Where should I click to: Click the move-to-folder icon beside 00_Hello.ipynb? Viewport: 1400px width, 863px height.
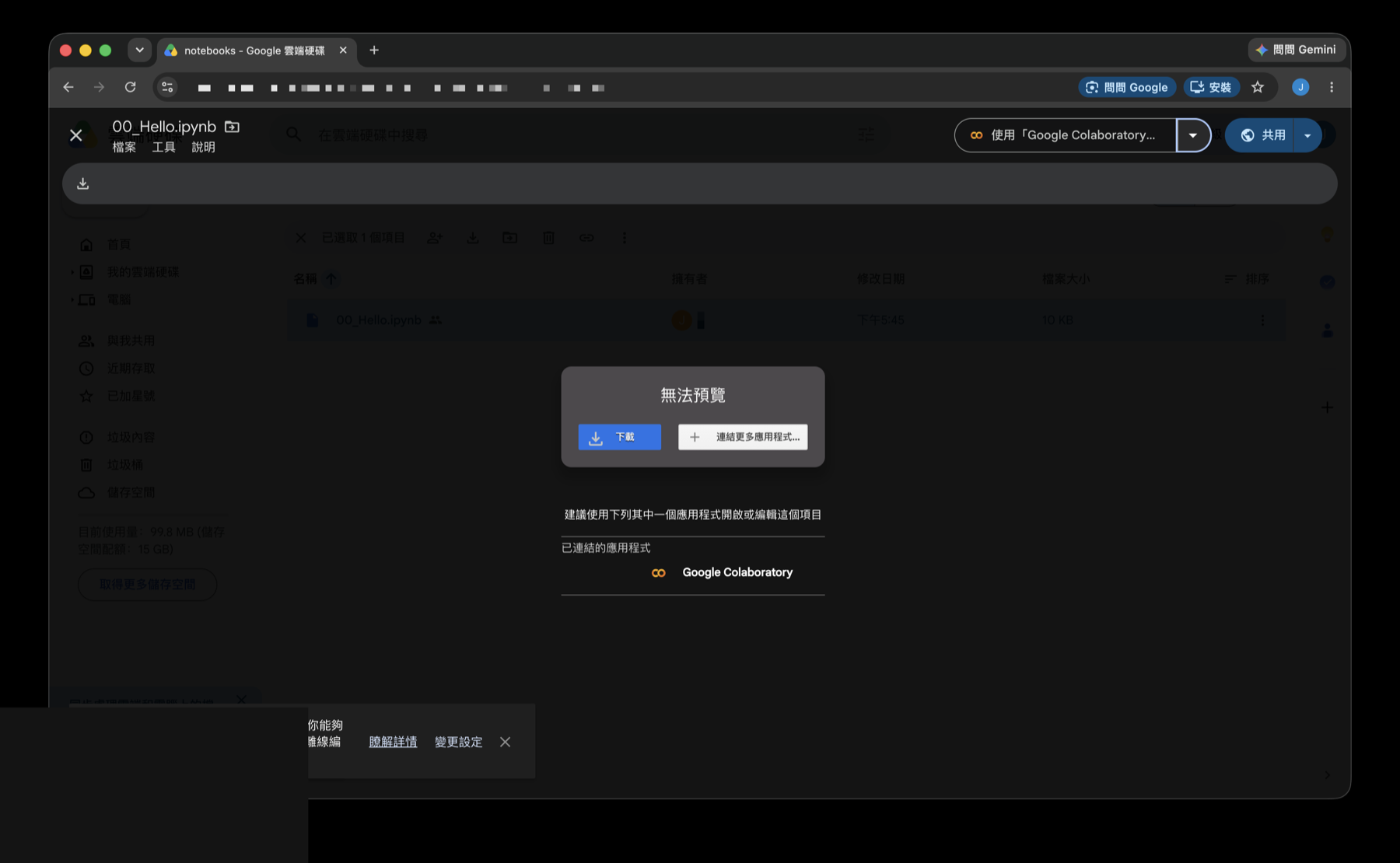(x=232, y=127)
